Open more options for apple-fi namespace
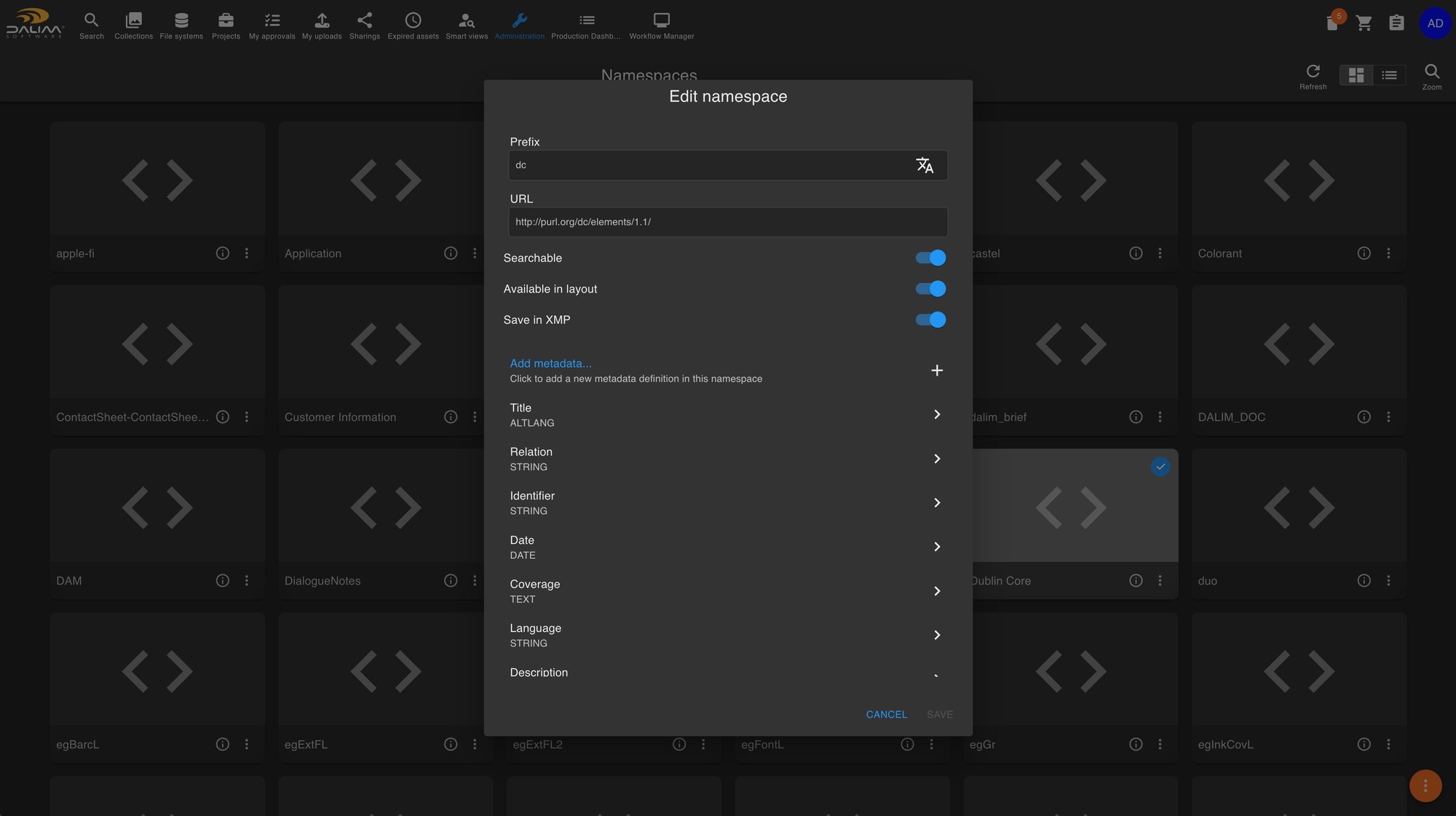 tap(247, 253)
